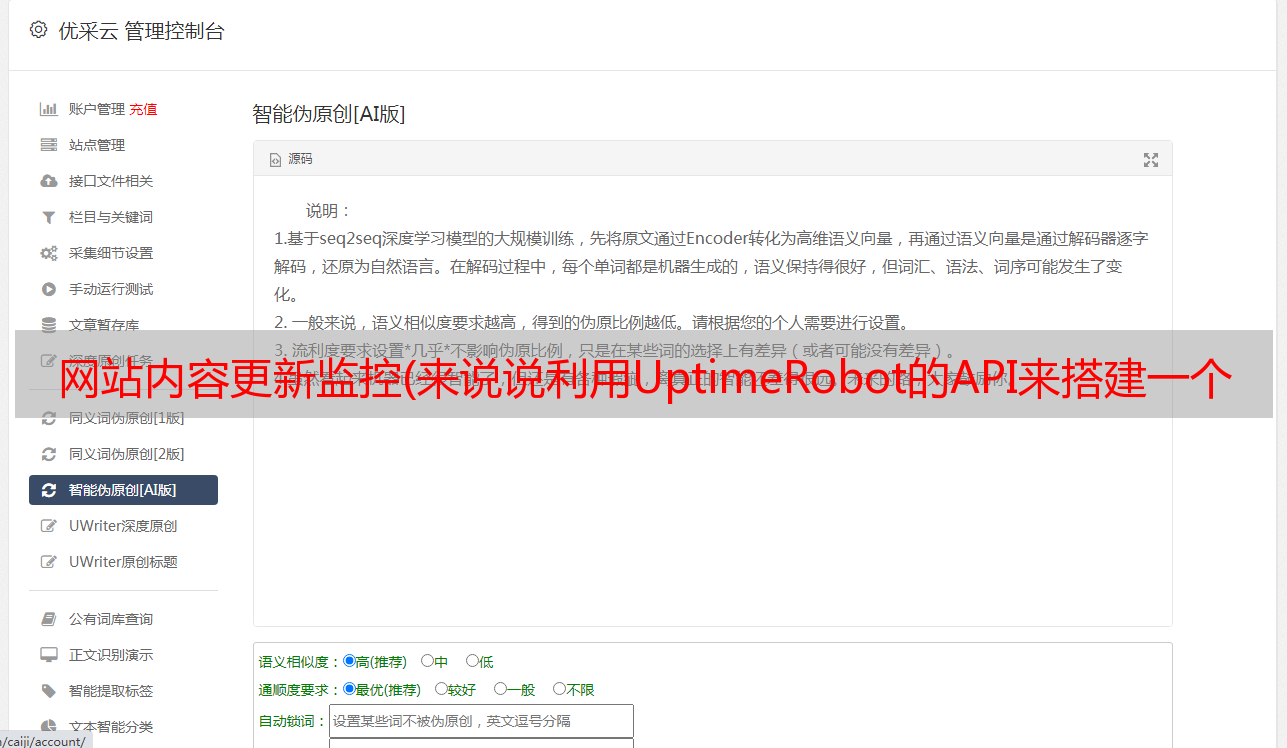
Task: Click the database icon for 文章暂存库
Action: (48, 325)
